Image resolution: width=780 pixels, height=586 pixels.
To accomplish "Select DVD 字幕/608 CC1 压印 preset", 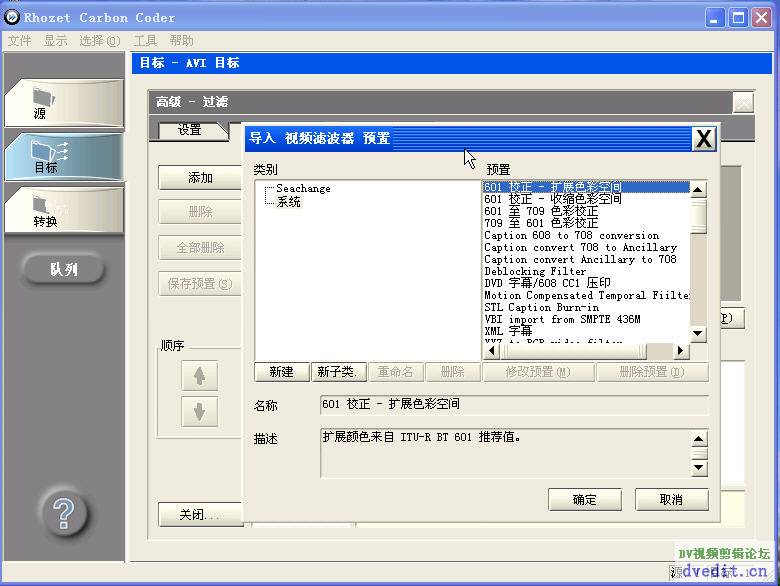I will 586,283.
